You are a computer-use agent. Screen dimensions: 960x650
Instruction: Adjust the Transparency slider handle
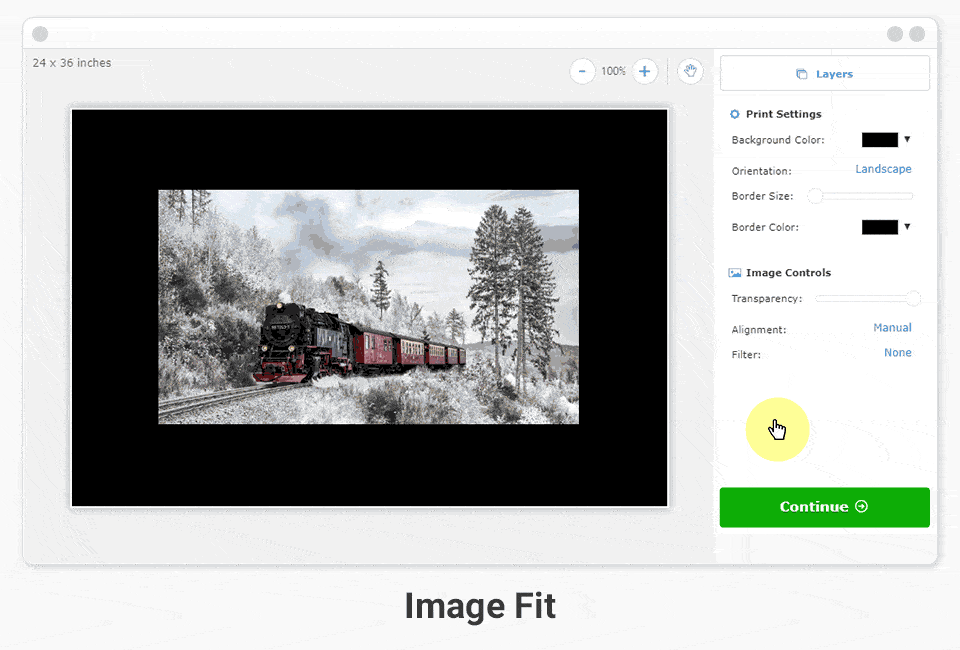click(913, 298)
